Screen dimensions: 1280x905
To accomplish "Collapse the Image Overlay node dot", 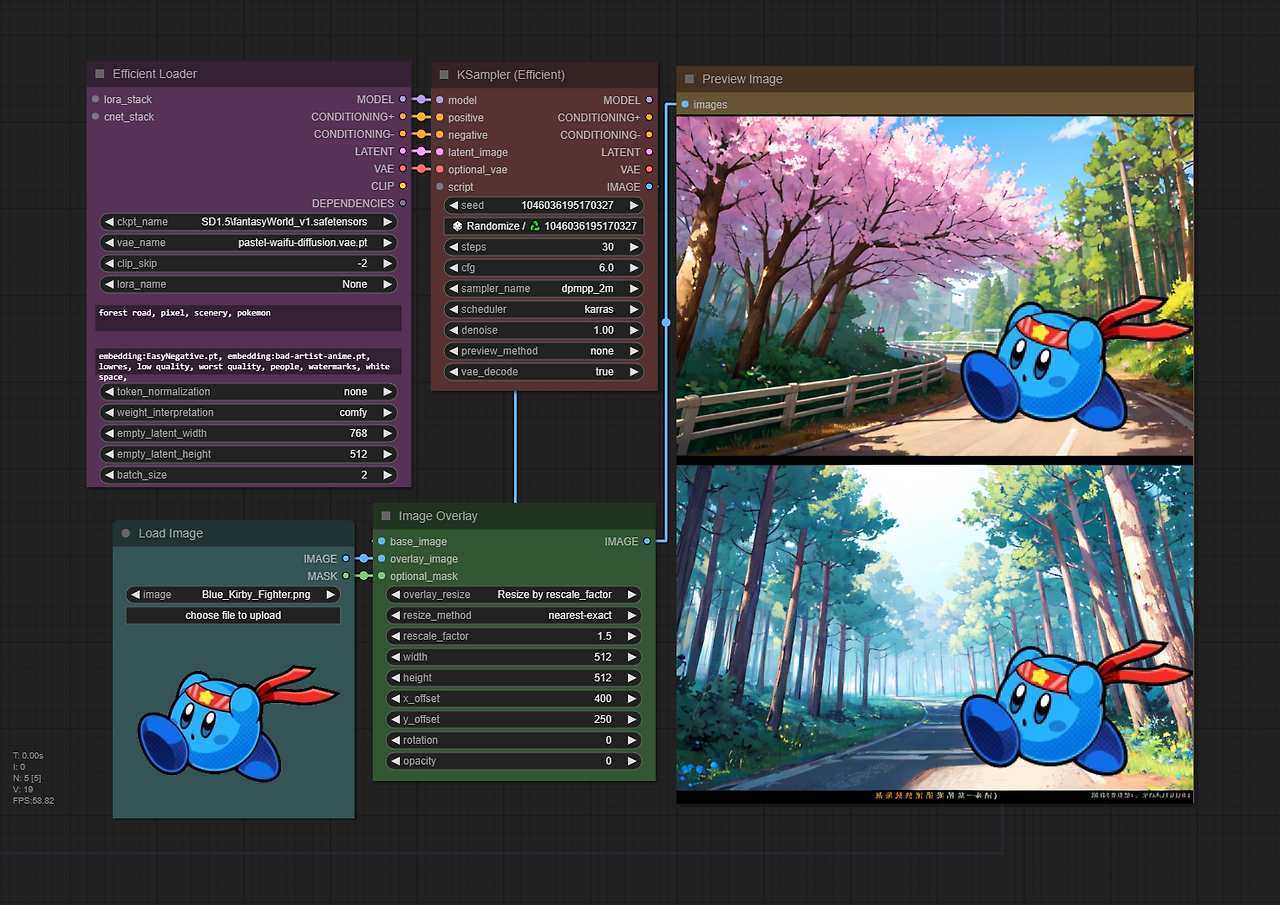I will point(386,516).
